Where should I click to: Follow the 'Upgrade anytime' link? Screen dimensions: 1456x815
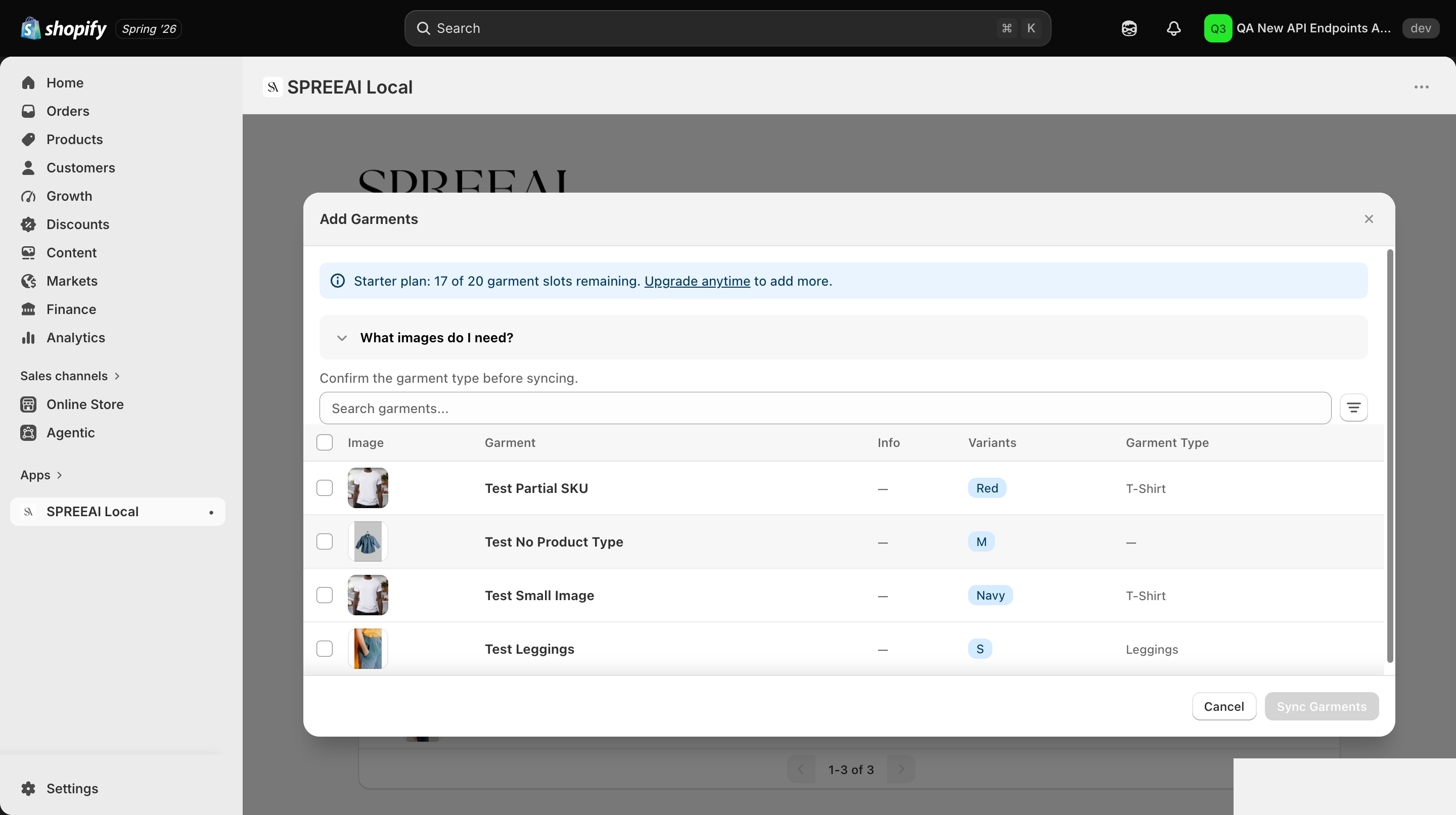pyautogui.click(x=697, y=281)
